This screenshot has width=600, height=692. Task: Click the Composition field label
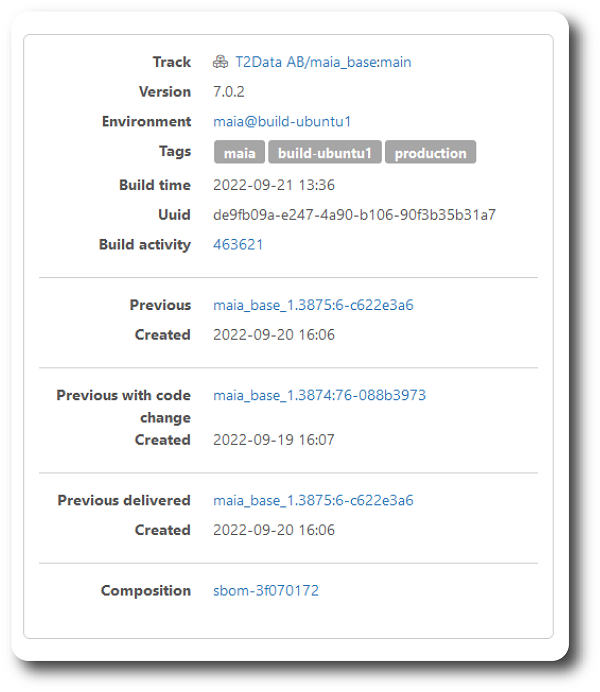(146, 590)
